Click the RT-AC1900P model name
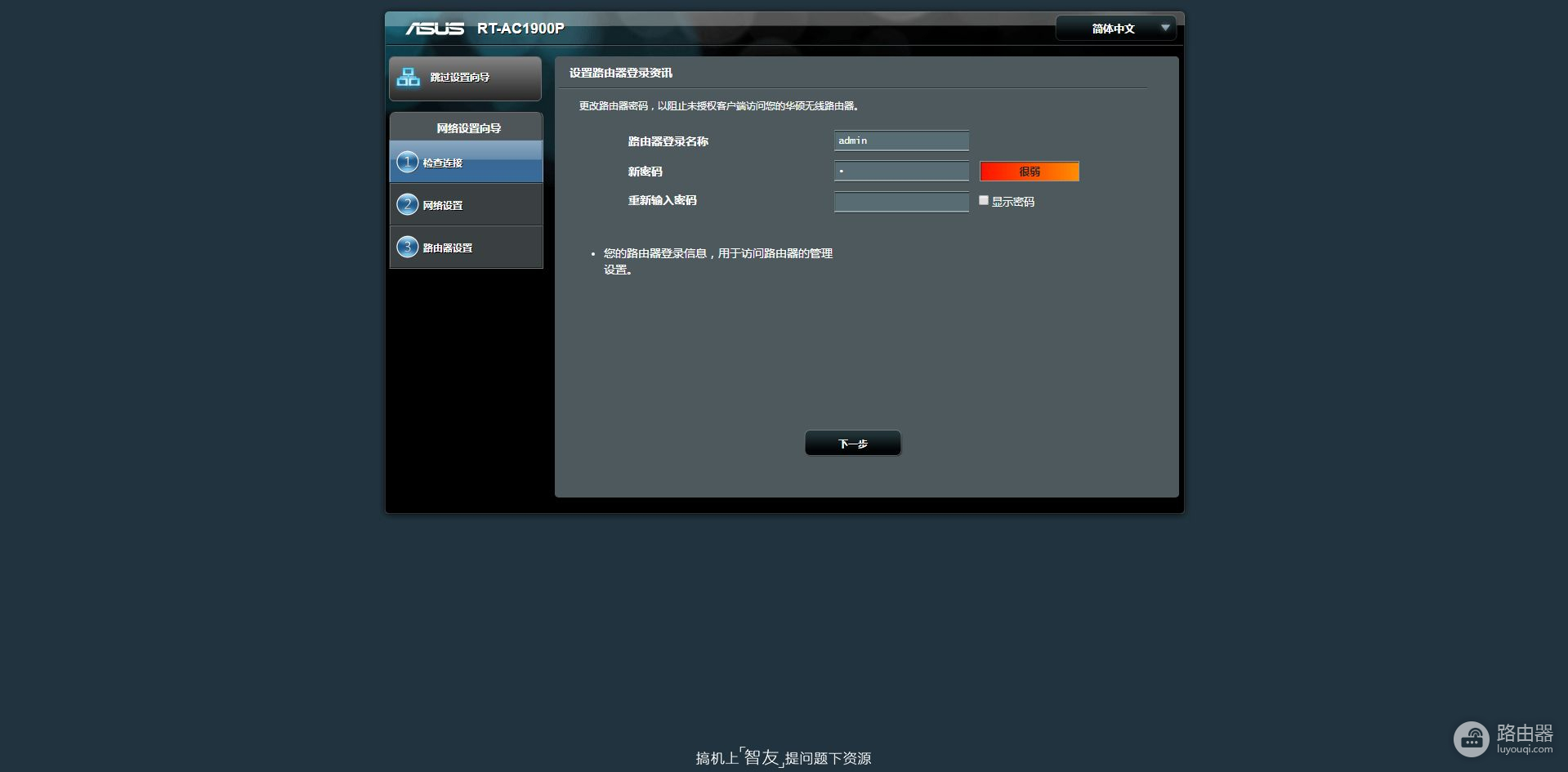The width and height of the screenshot is (1568, 772). (x=520, y=29)
